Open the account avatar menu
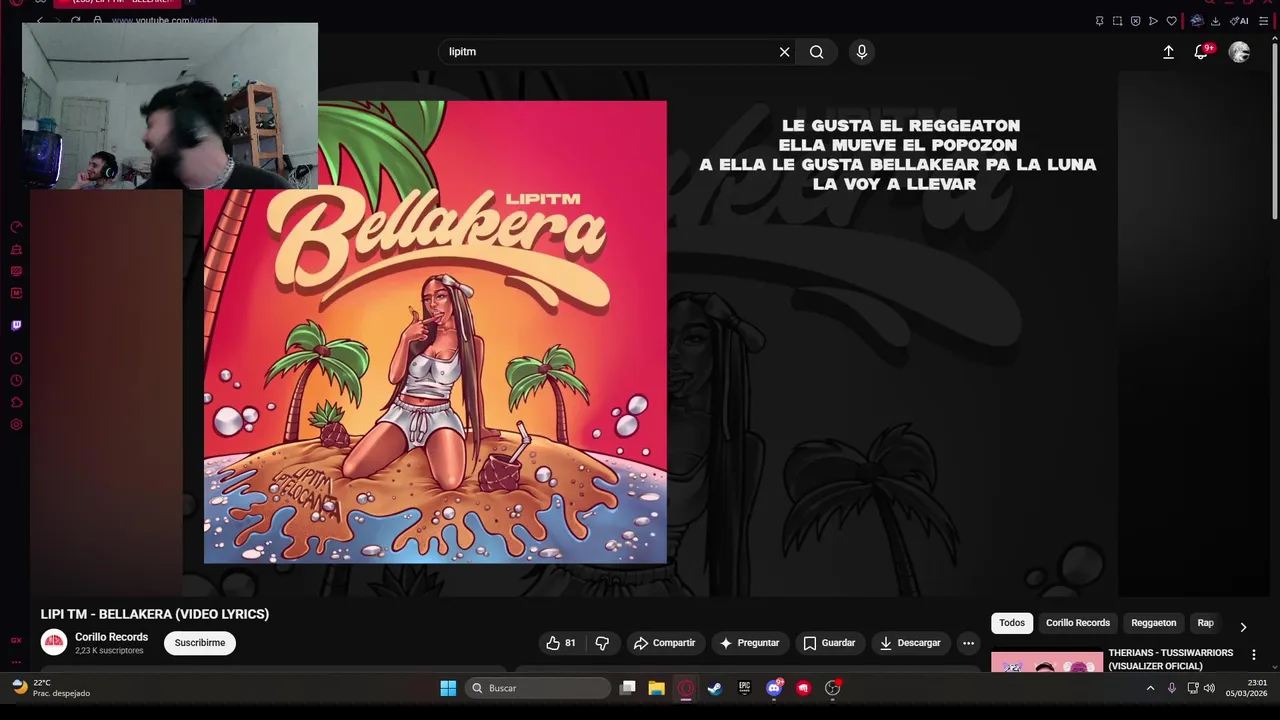 click(x=1239, y=52)
